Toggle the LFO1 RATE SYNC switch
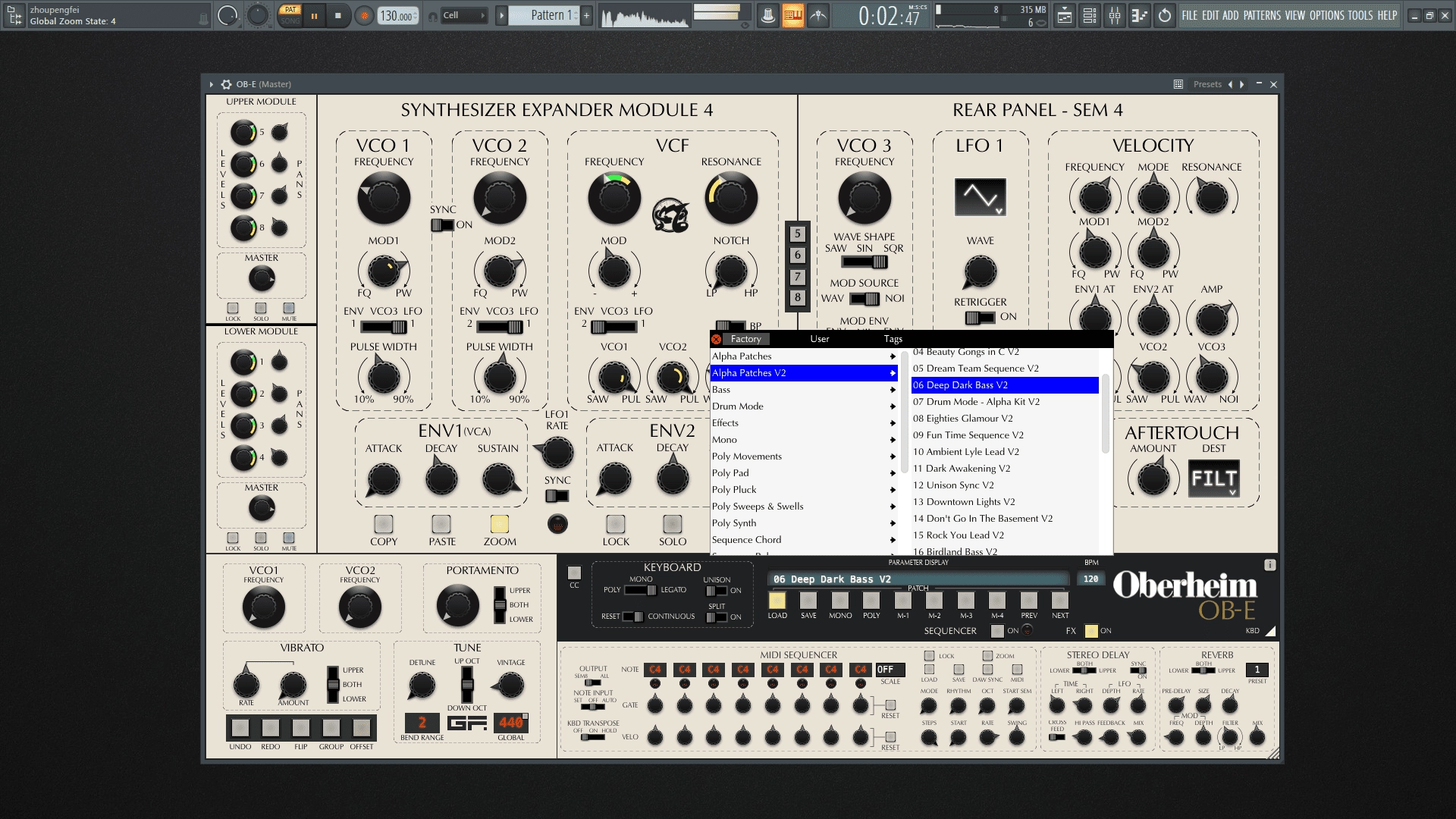Screen dimensions: 1456x819 pos(557,496)
